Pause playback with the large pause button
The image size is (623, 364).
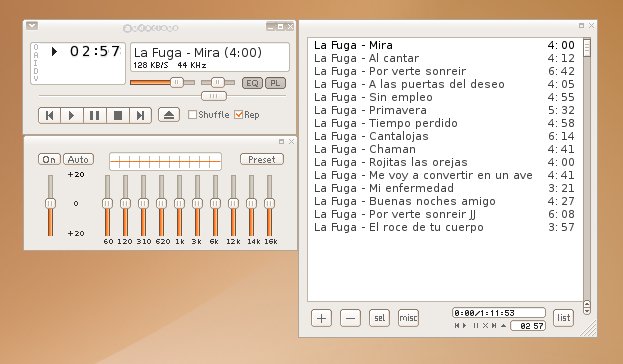pyautogui.click(x=95, y=116)
